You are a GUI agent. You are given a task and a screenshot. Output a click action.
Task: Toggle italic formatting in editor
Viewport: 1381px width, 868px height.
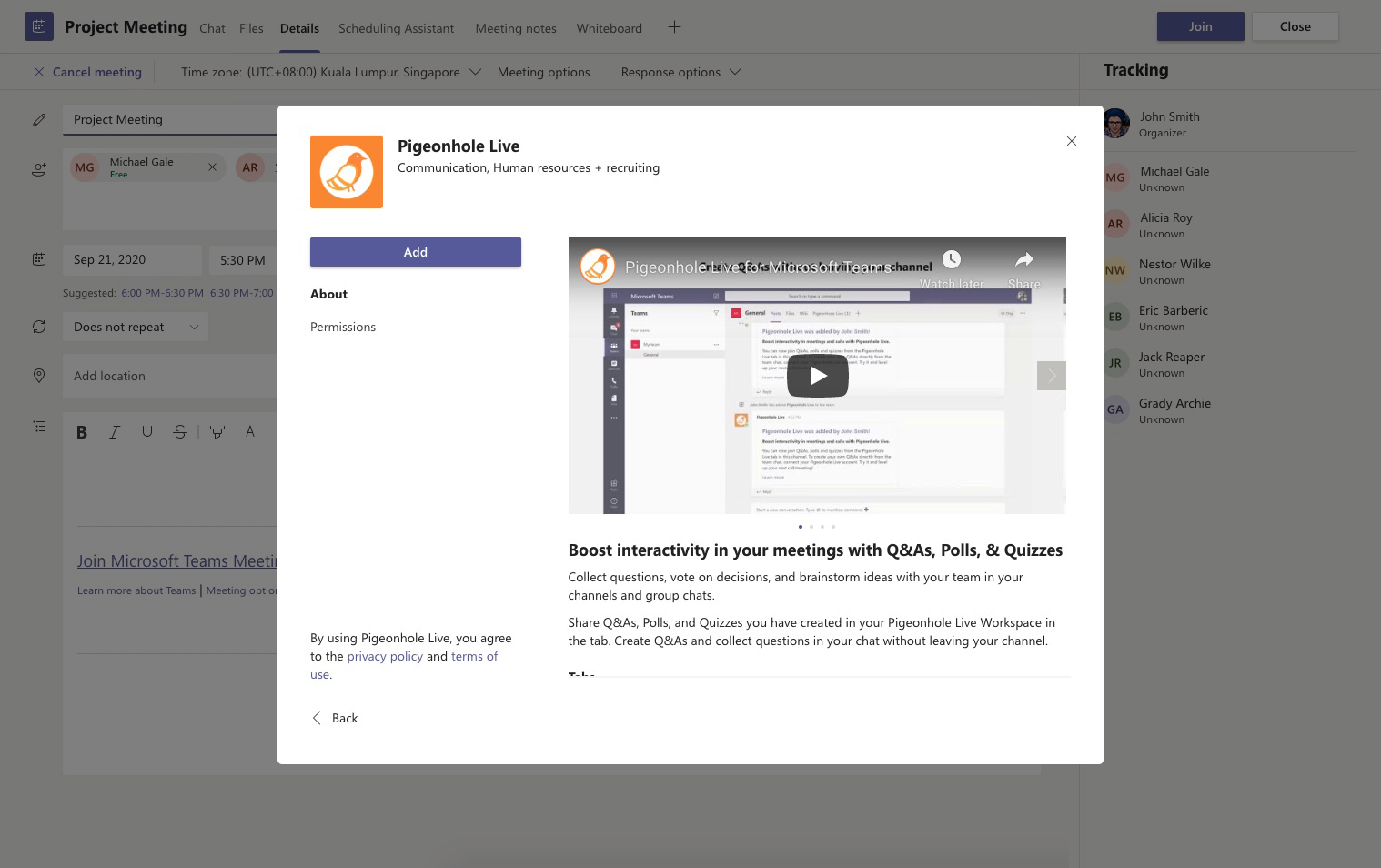[x=115, y=432]
